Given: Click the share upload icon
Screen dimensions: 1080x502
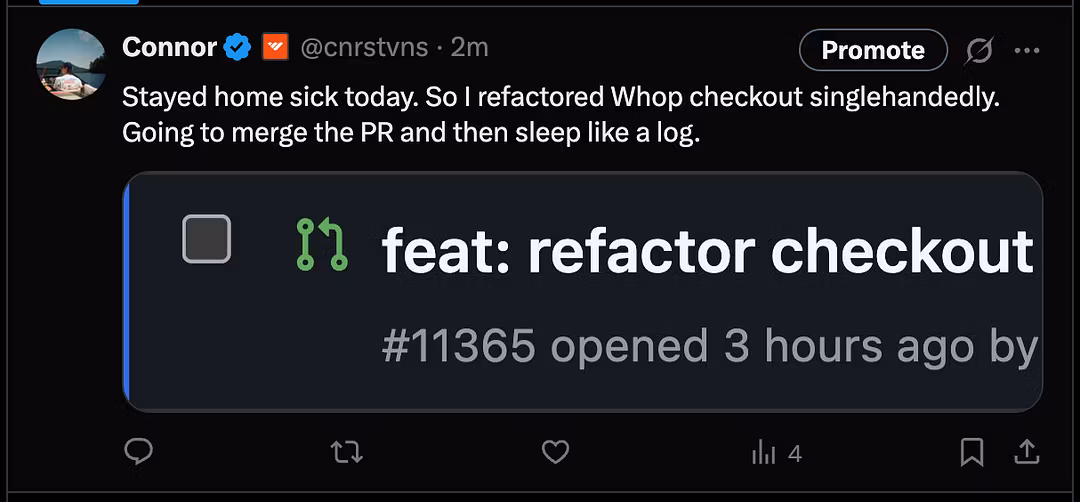Looking at the screenshot, I should pos(1026,453).
